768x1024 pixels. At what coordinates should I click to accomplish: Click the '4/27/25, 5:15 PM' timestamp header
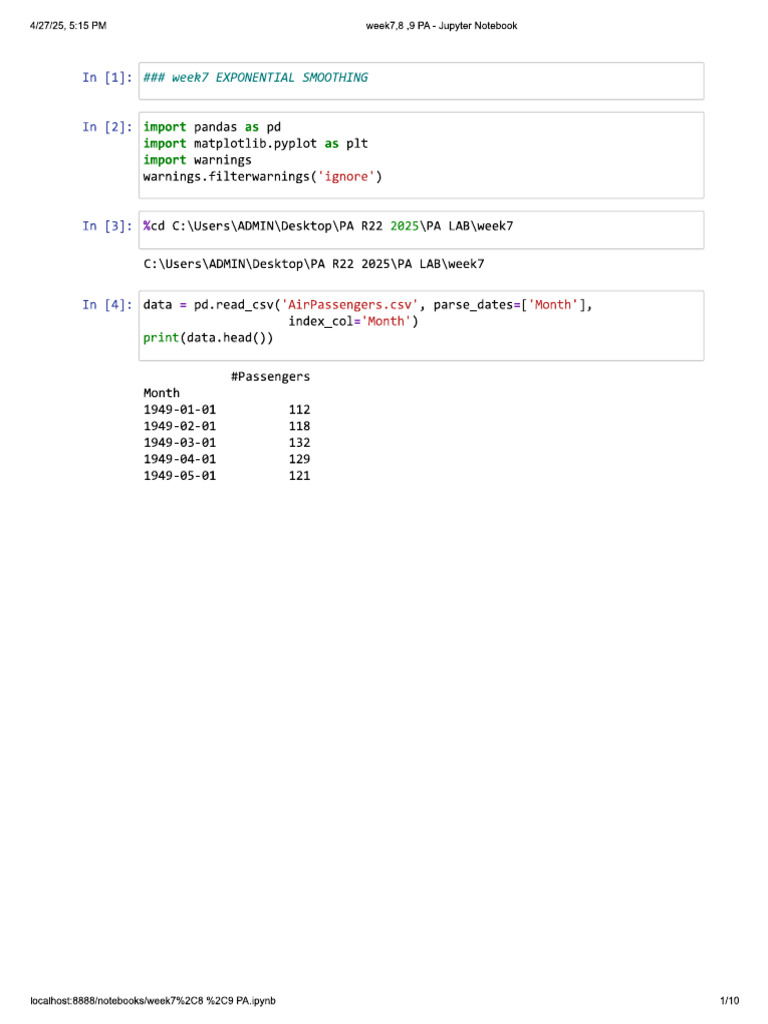pyautogui.click(x=68, y=26)
